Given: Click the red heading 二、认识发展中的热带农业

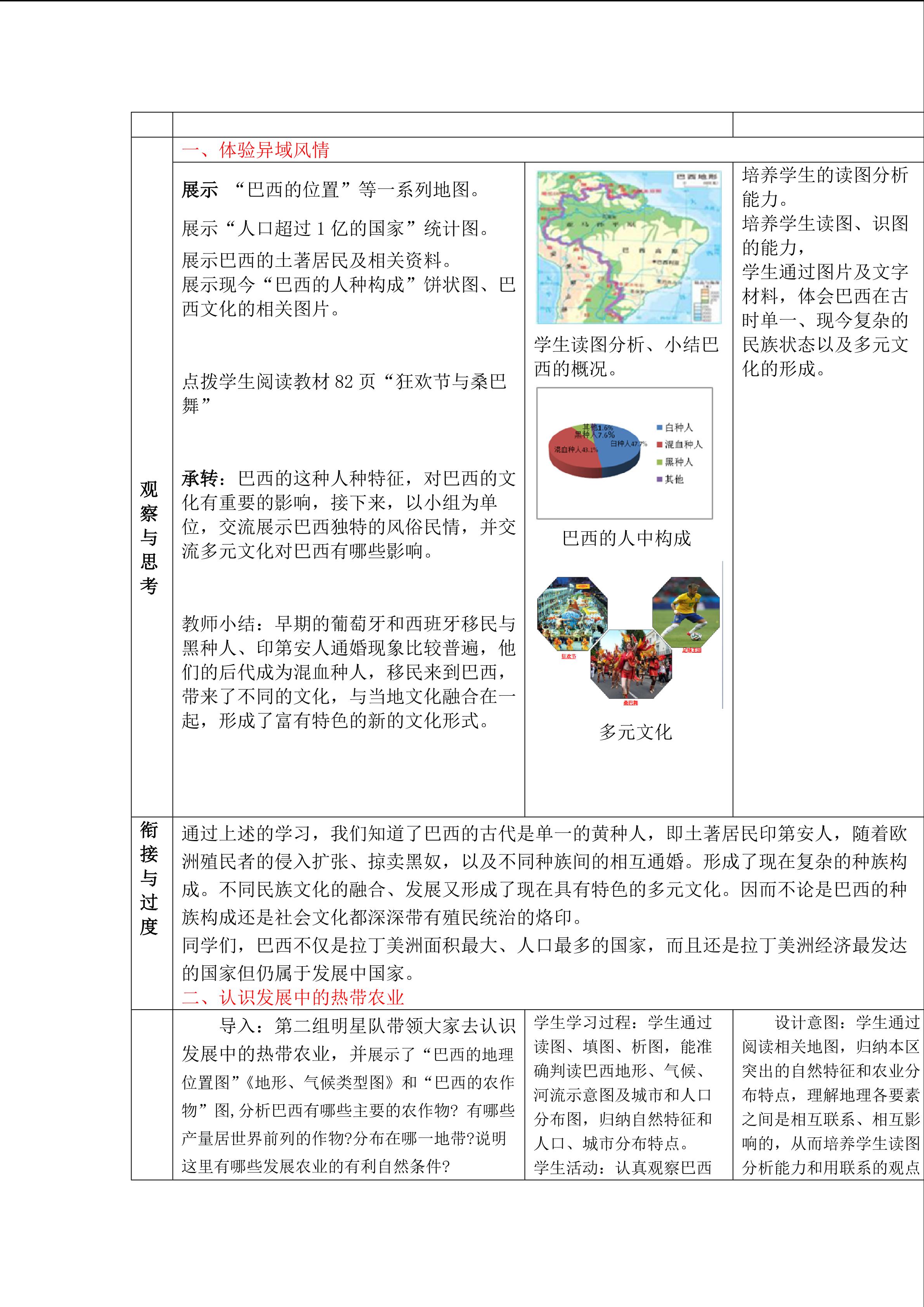Looking at the screenshot, I should (293, 997).
